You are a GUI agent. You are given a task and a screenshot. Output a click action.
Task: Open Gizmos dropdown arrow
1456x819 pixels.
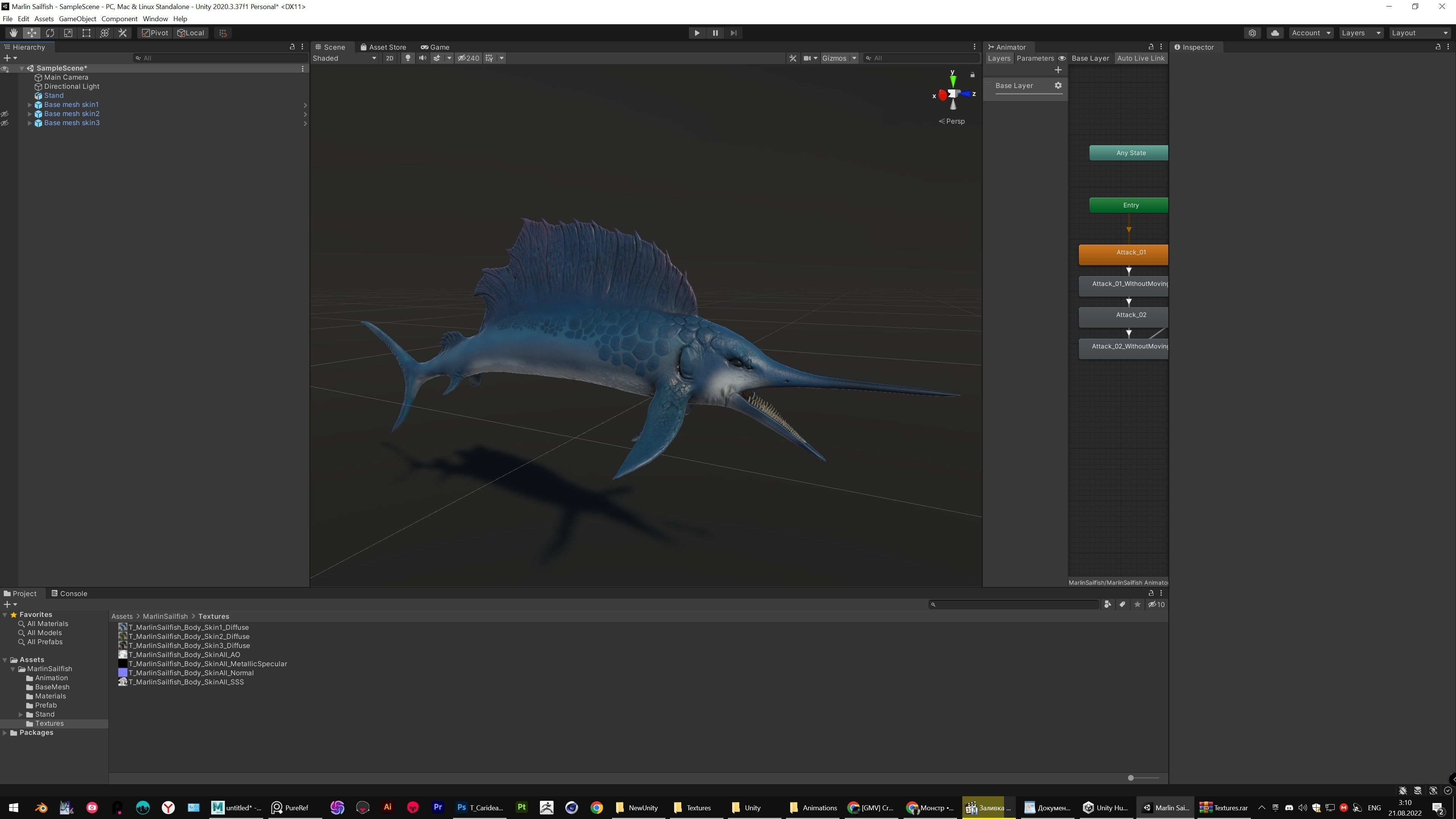click(854, 58)
